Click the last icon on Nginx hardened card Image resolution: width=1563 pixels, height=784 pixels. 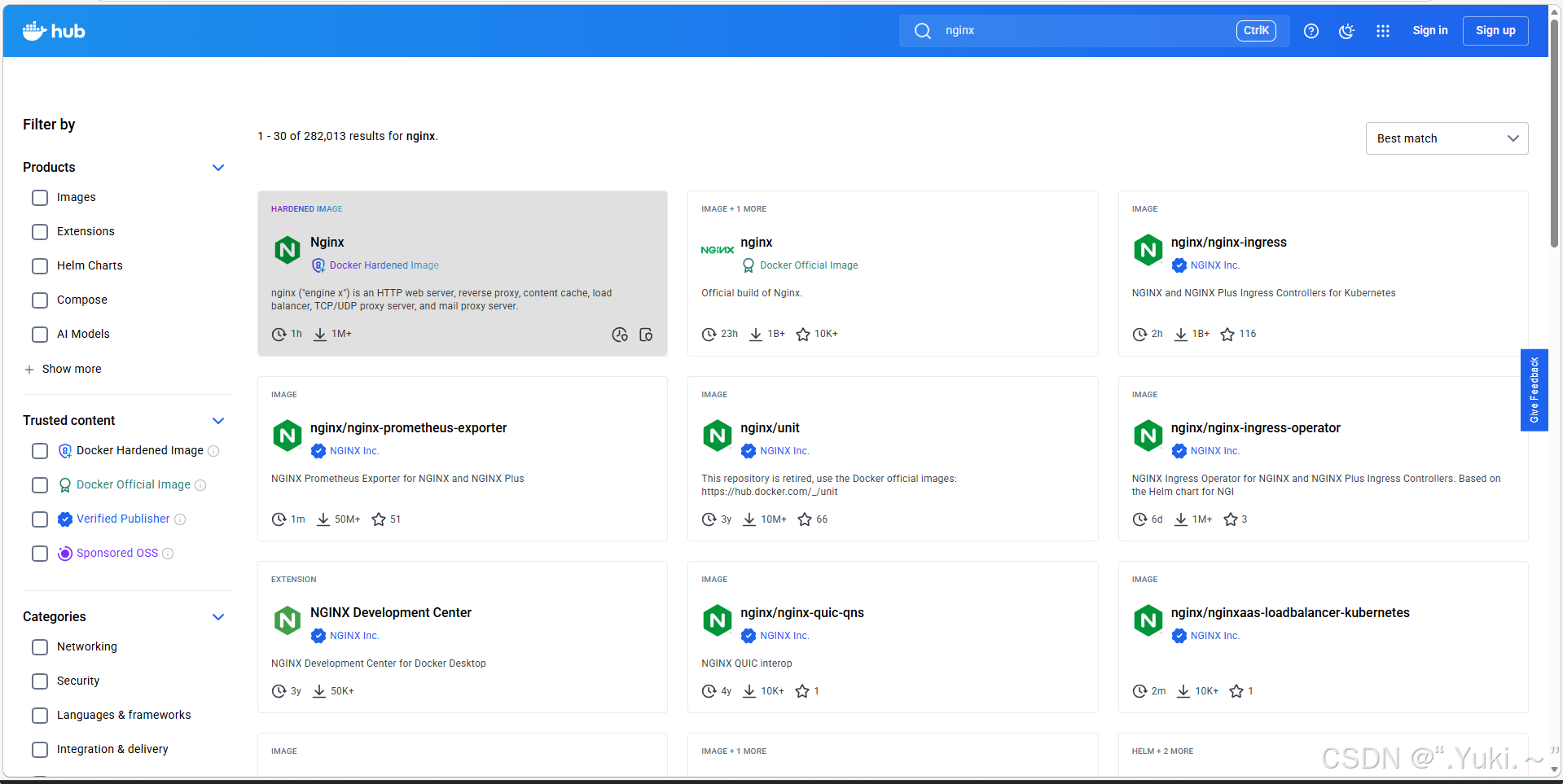click(646, 335)
